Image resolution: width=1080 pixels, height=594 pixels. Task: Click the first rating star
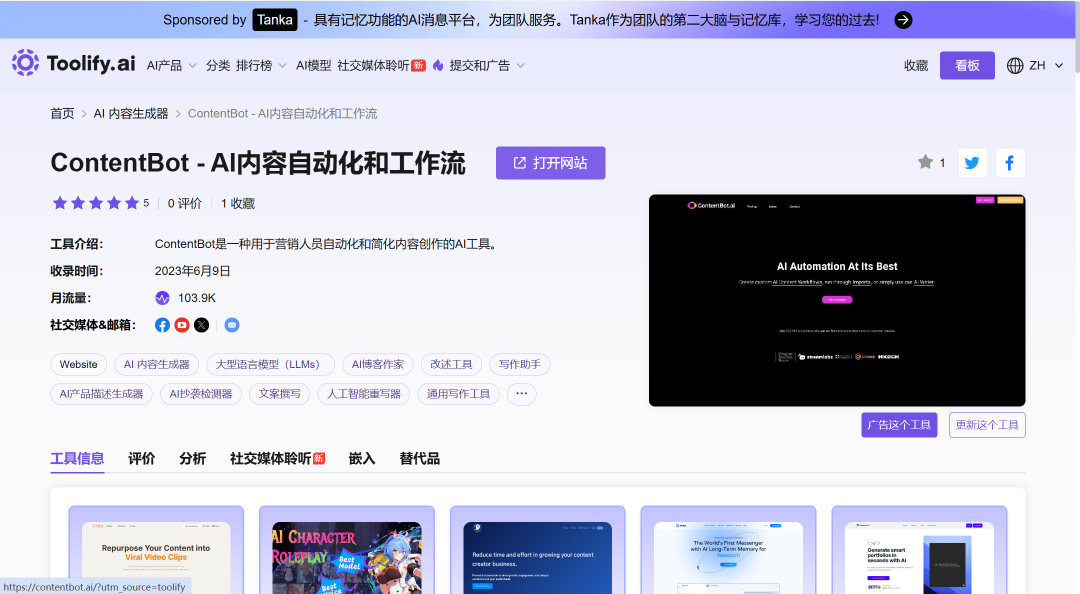[x=60, y=203]
